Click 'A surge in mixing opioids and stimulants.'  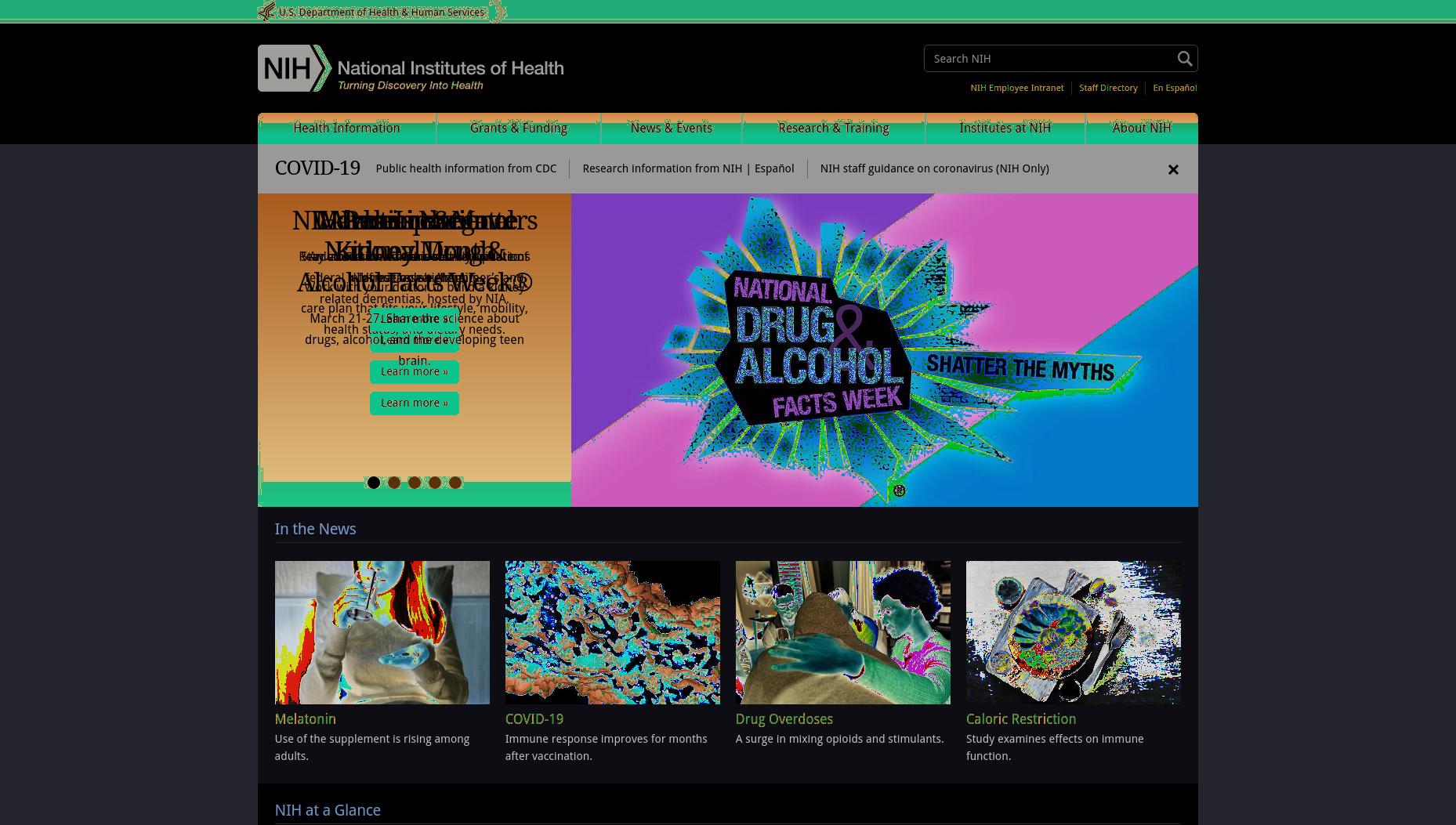(840, 740)
